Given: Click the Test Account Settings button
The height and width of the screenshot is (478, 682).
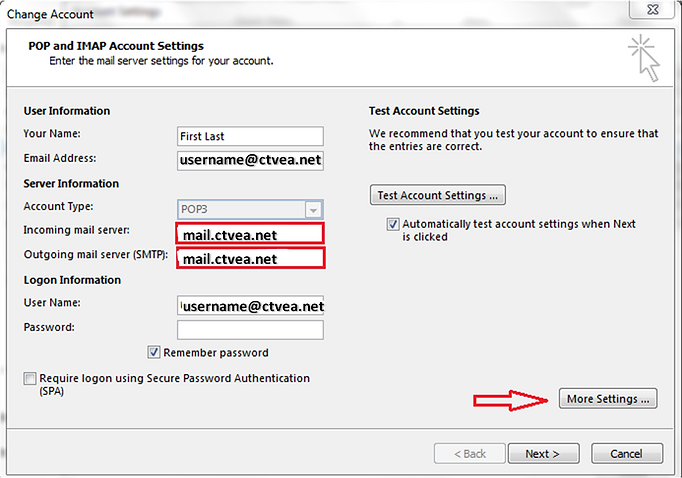Looking at the screenshot, I should pos(438,195).
